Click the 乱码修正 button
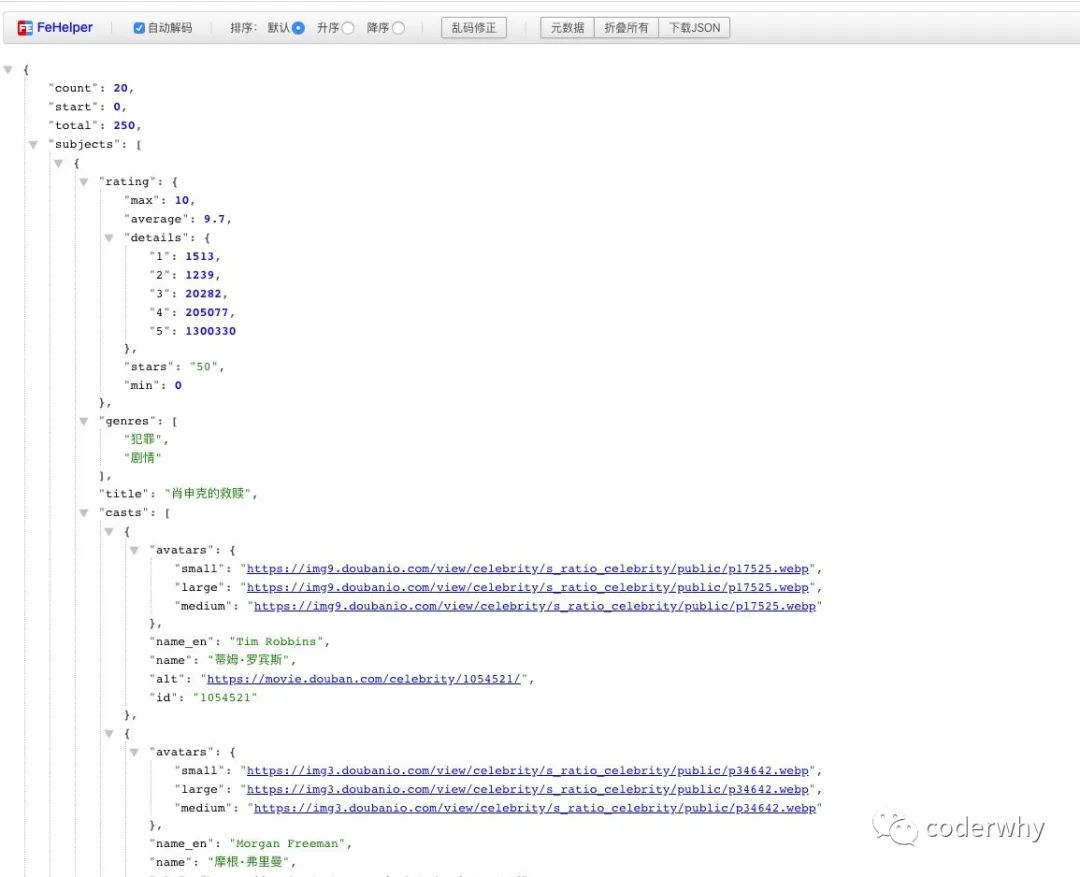Screen dimensions: 1080x877 point(474,28)
